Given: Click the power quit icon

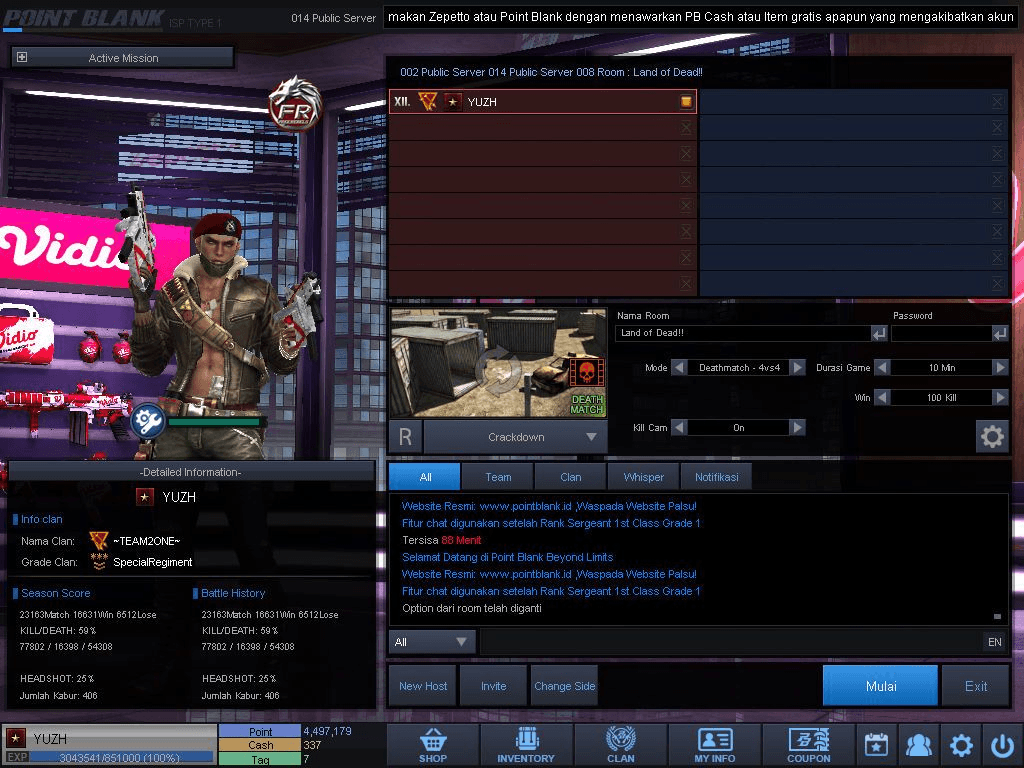Looking at the screenshot, I should [1002, 745].
